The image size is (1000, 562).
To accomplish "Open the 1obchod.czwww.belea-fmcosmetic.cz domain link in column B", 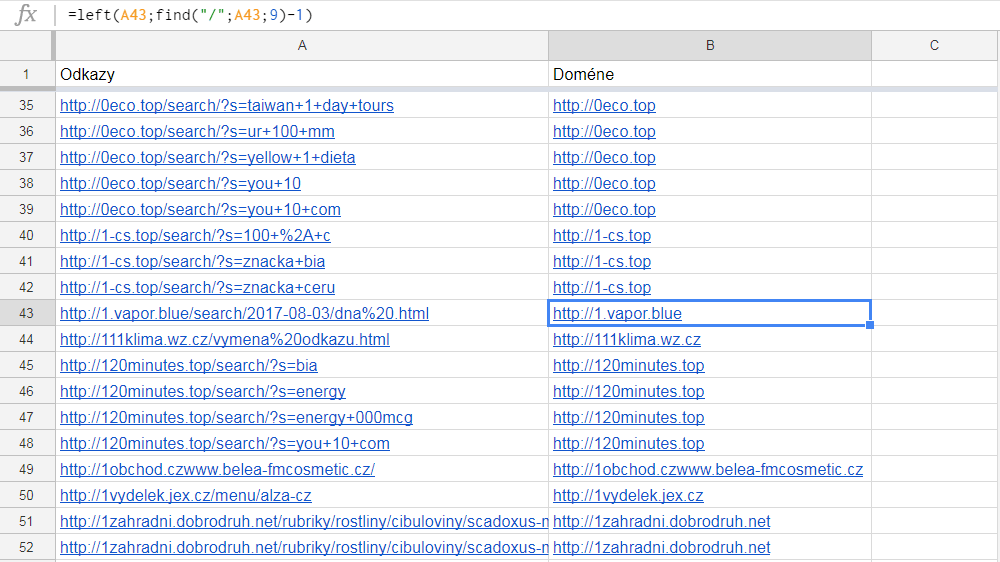I will point(708,469).
